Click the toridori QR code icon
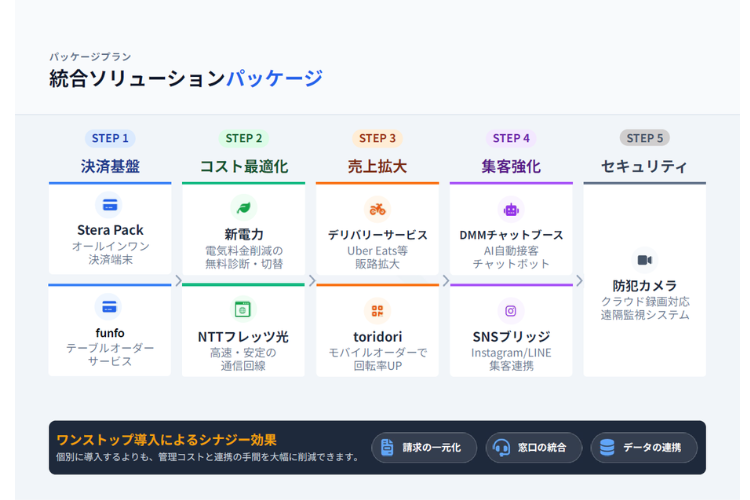Viewport: 750px width, 500px height. [x=377, y=311]
